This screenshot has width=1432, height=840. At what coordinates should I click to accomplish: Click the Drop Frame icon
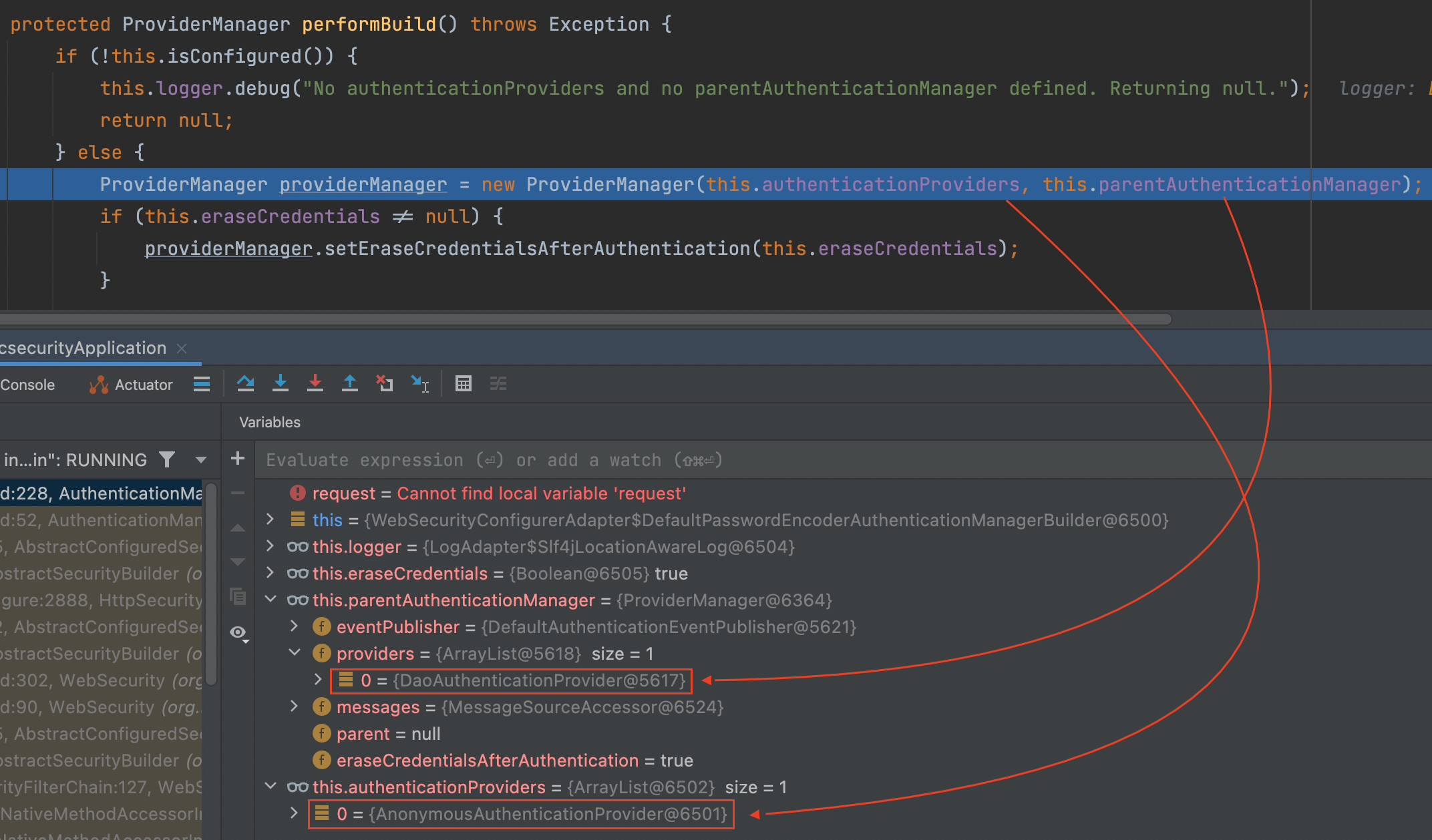[x=385, y=384]
